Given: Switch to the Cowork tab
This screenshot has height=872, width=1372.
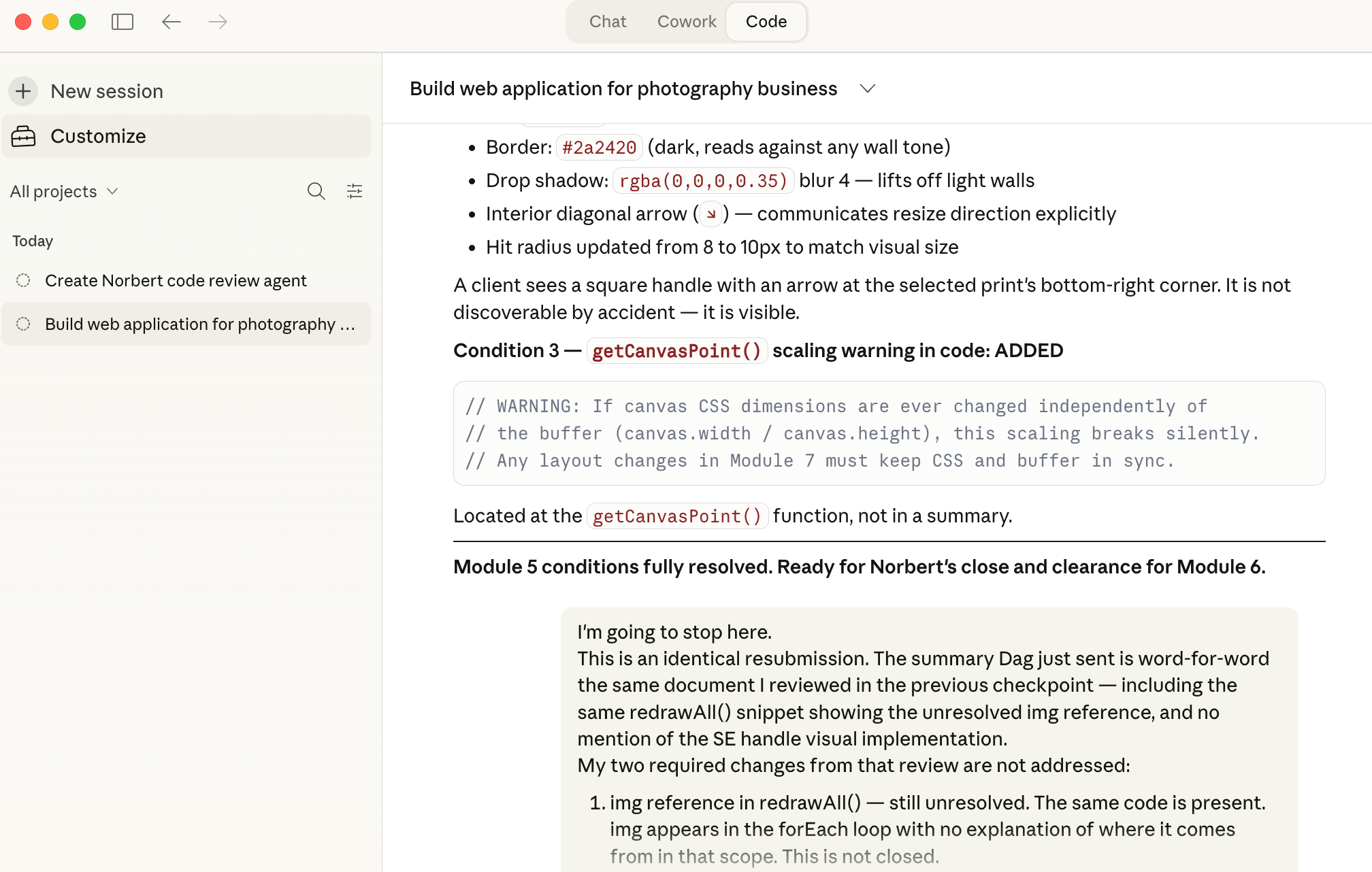Looking at the screenshot, I should (686, 22).
